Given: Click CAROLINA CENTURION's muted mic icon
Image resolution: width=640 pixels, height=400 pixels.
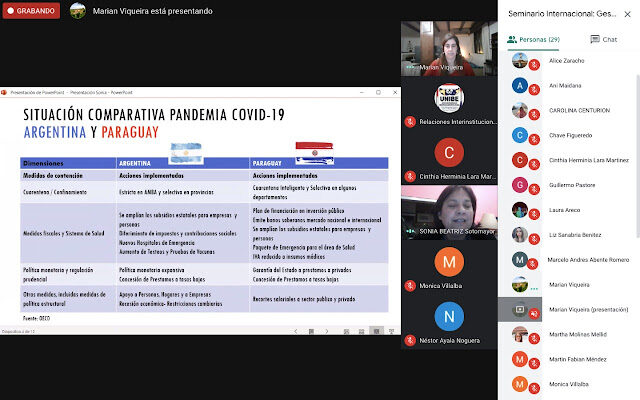Looking at the screenshot, I should tap(534, 114).
